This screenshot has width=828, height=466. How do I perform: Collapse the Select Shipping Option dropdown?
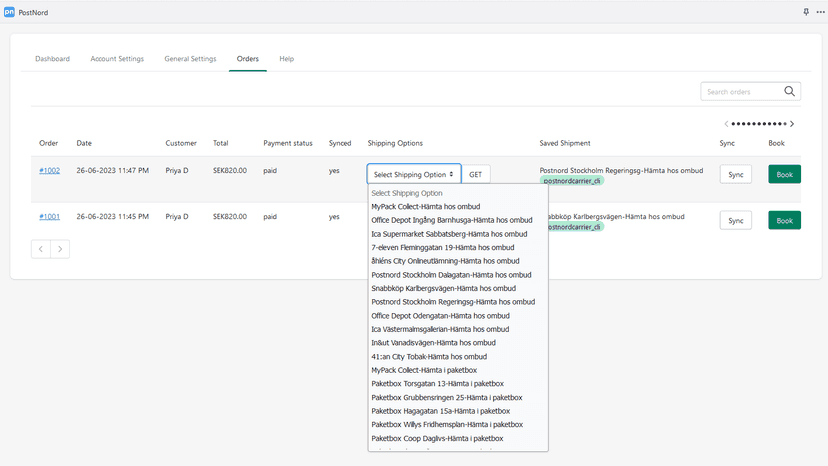(413, 174)
